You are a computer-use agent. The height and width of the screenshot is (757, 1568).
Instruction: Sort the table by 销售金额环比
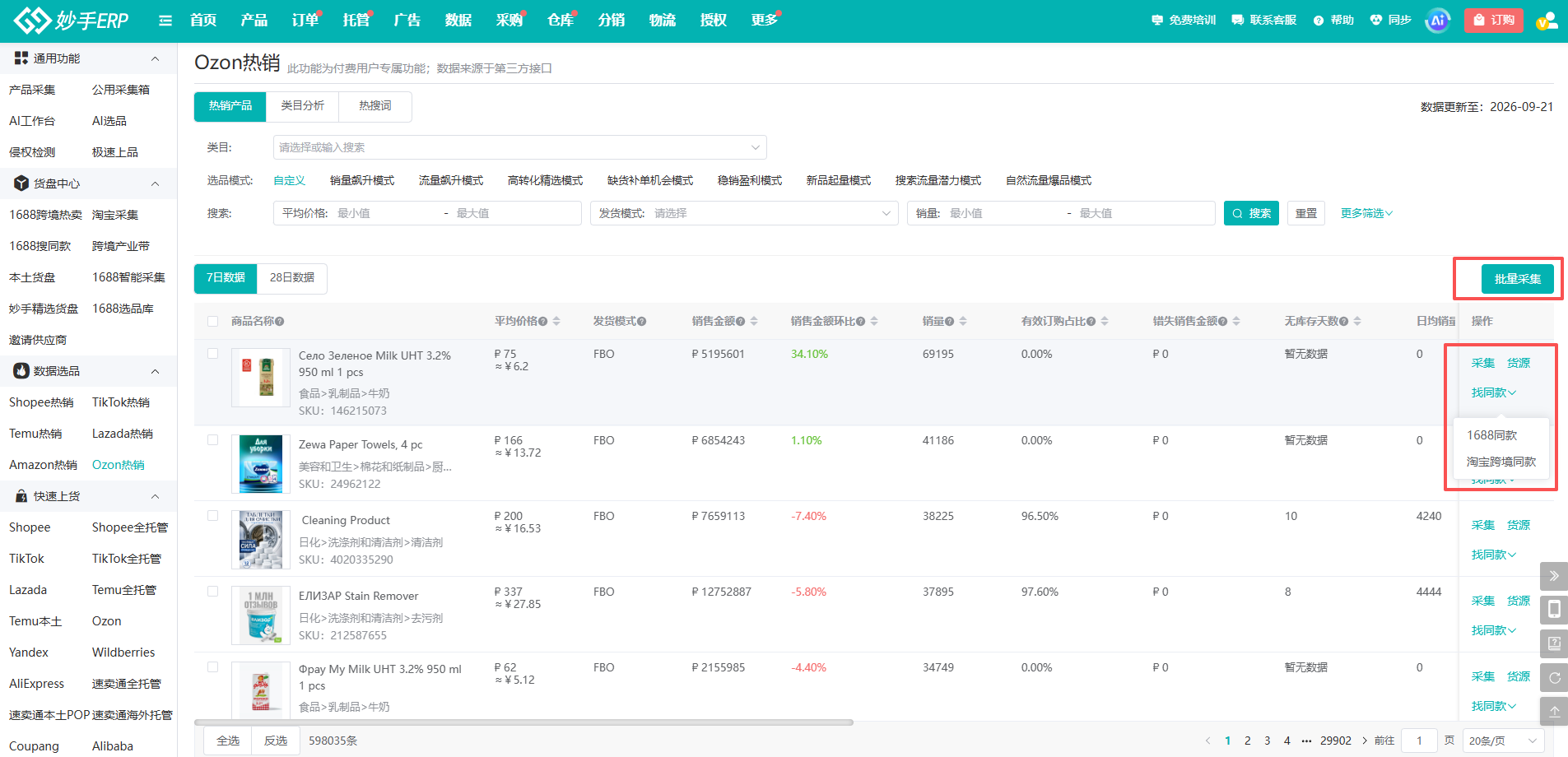pos(874,322)
